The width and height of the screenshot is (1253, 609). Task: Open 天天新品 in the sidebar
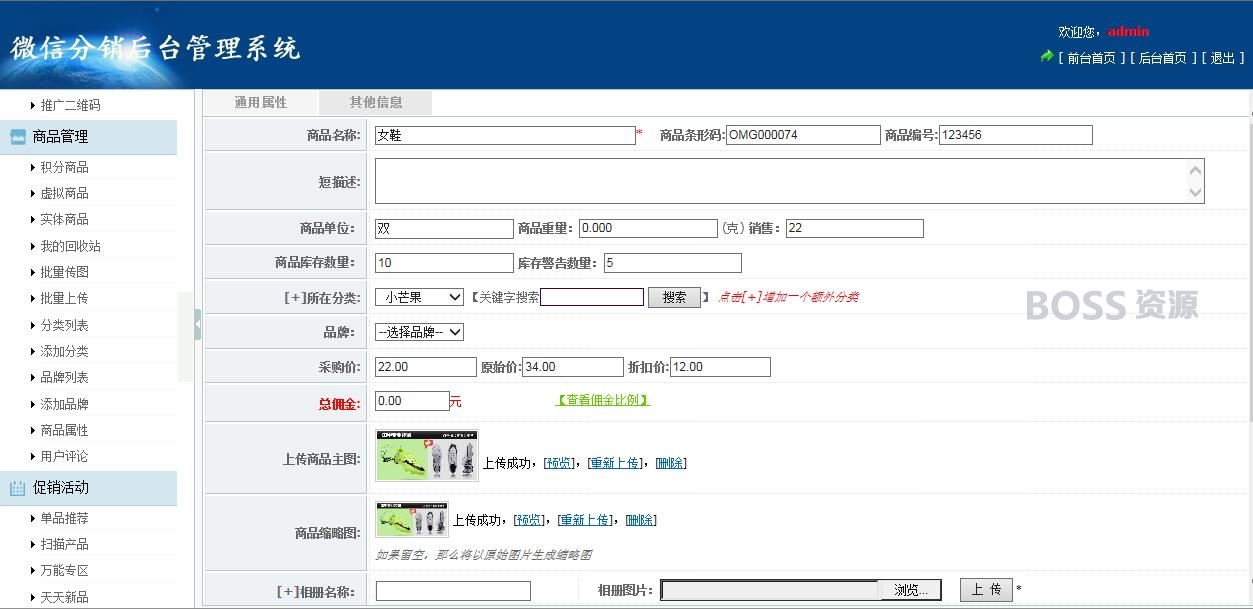64,597
